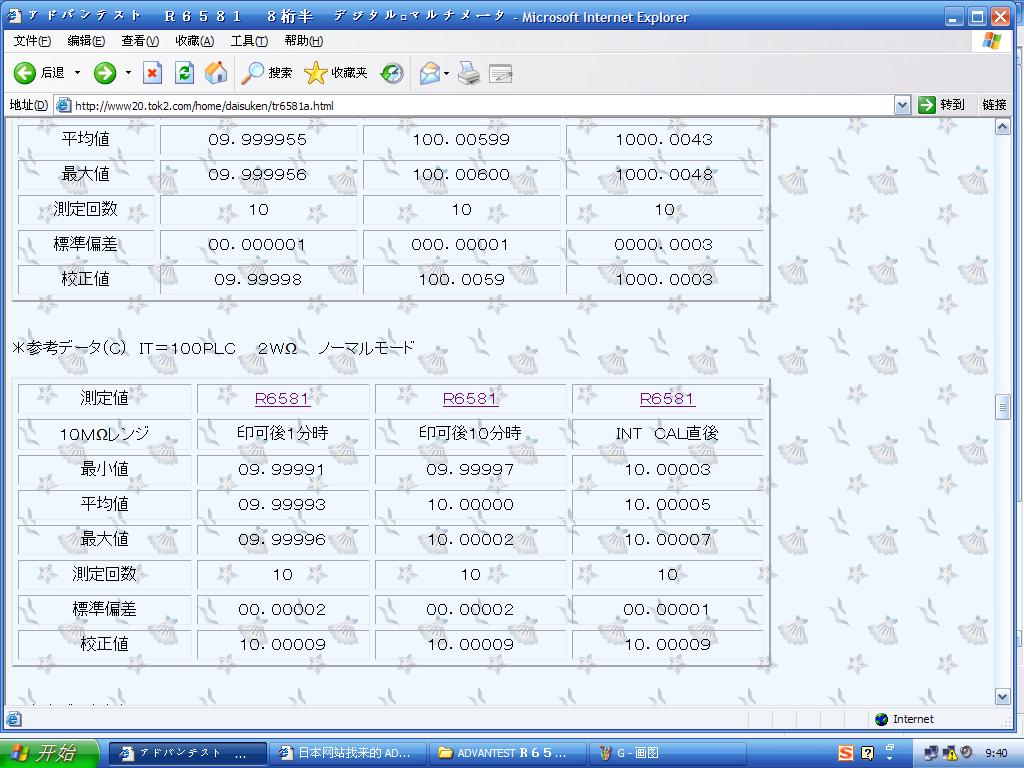1024x768 pixels.
Task: Click the 1000.0043 average value cell
Action: tap(664, 140)
